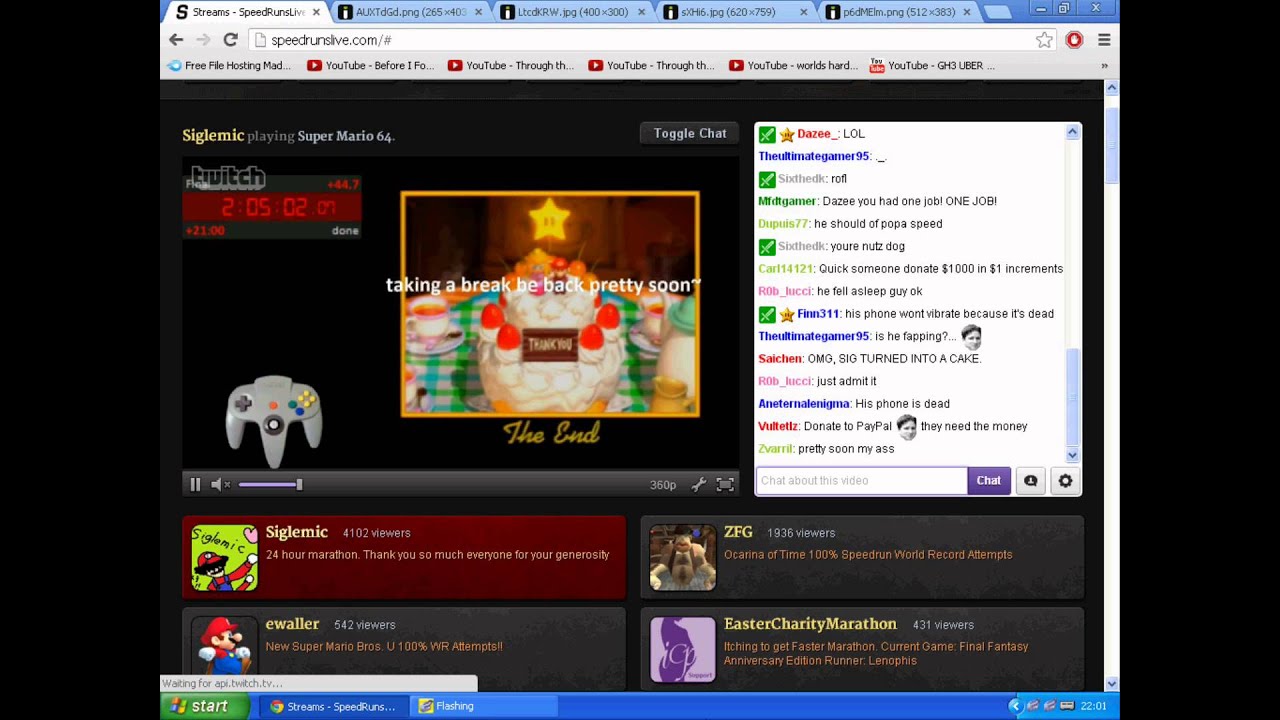Click Mfdtgamer username in chat
This screenshot has width=1280, height=720.
787,201
